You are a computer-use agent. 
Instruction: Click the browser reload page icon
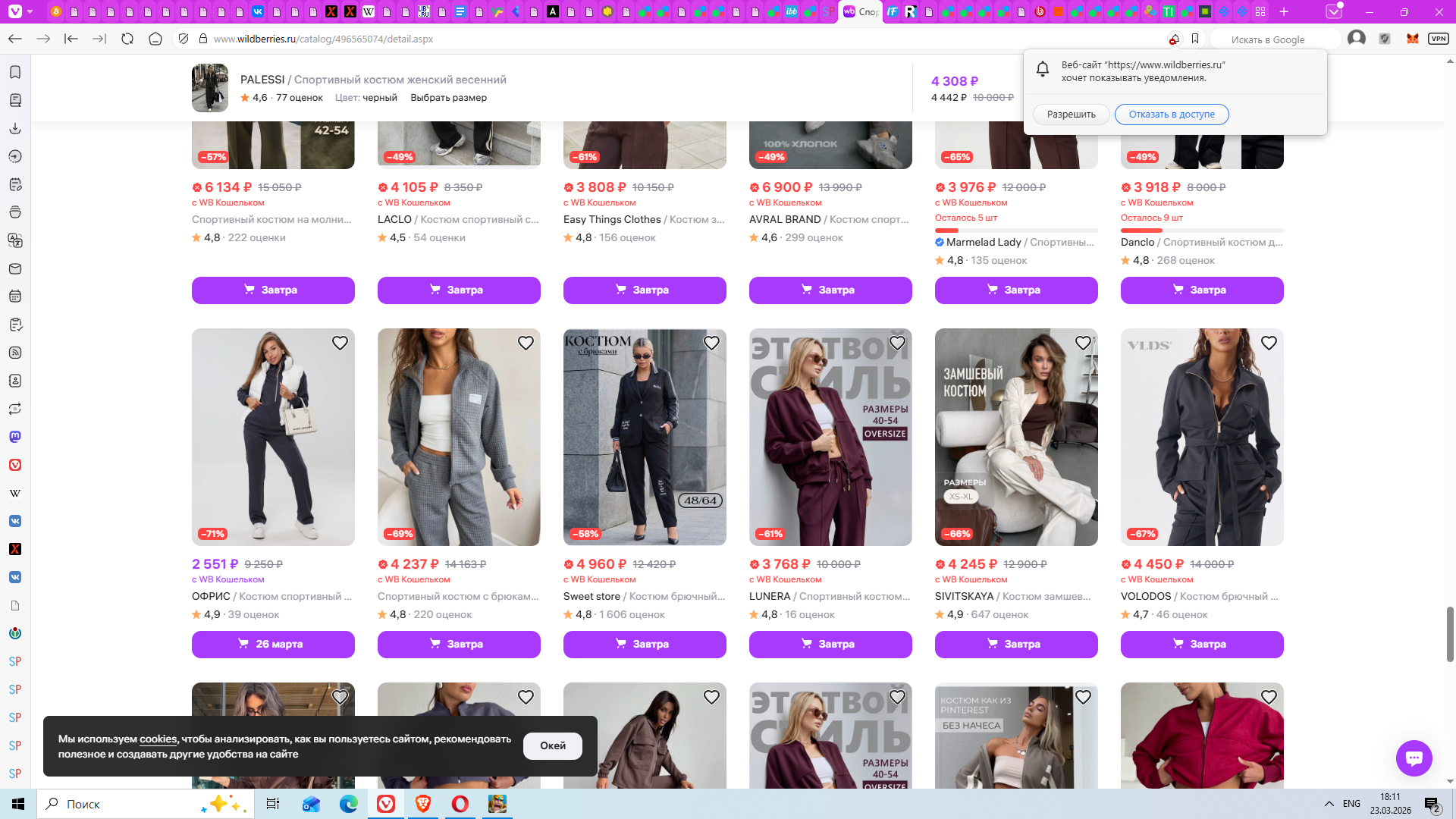point(127,39)
